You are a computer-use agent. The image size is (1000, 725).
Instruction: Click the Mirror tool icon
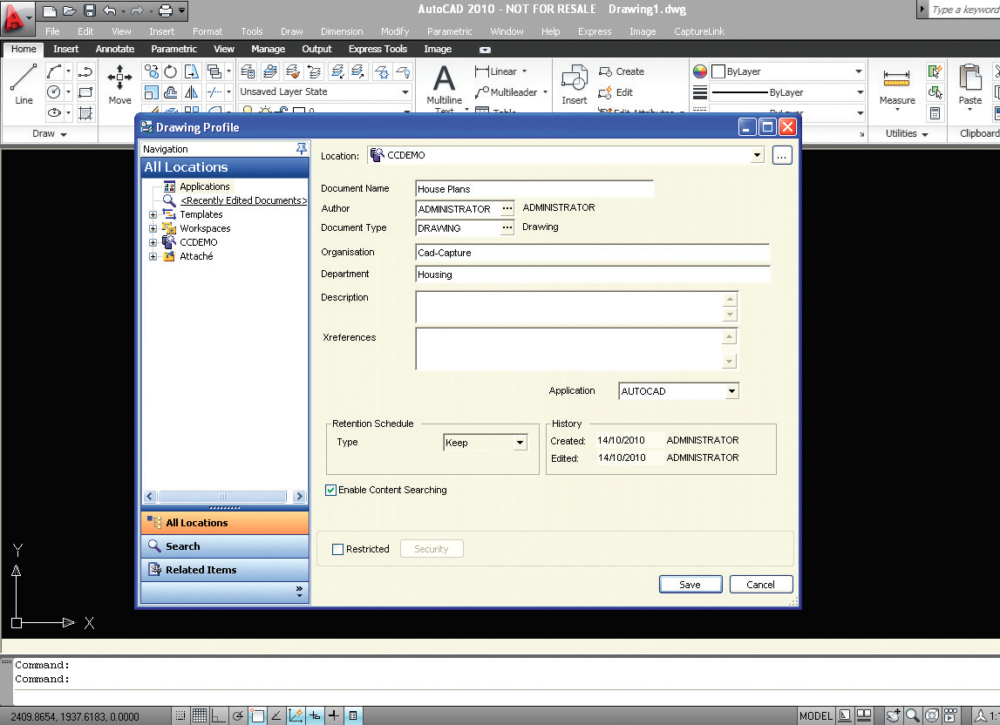tap(191, 92)
